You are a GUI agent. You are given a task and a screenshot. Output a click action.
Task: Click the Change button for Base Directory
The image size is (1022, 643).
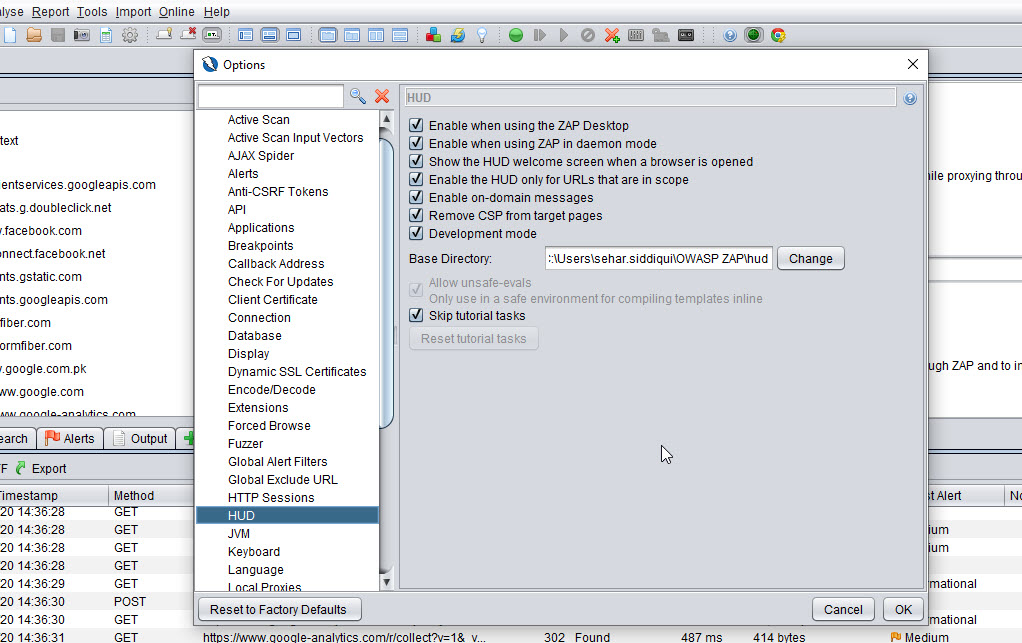[x=810, y=258]
